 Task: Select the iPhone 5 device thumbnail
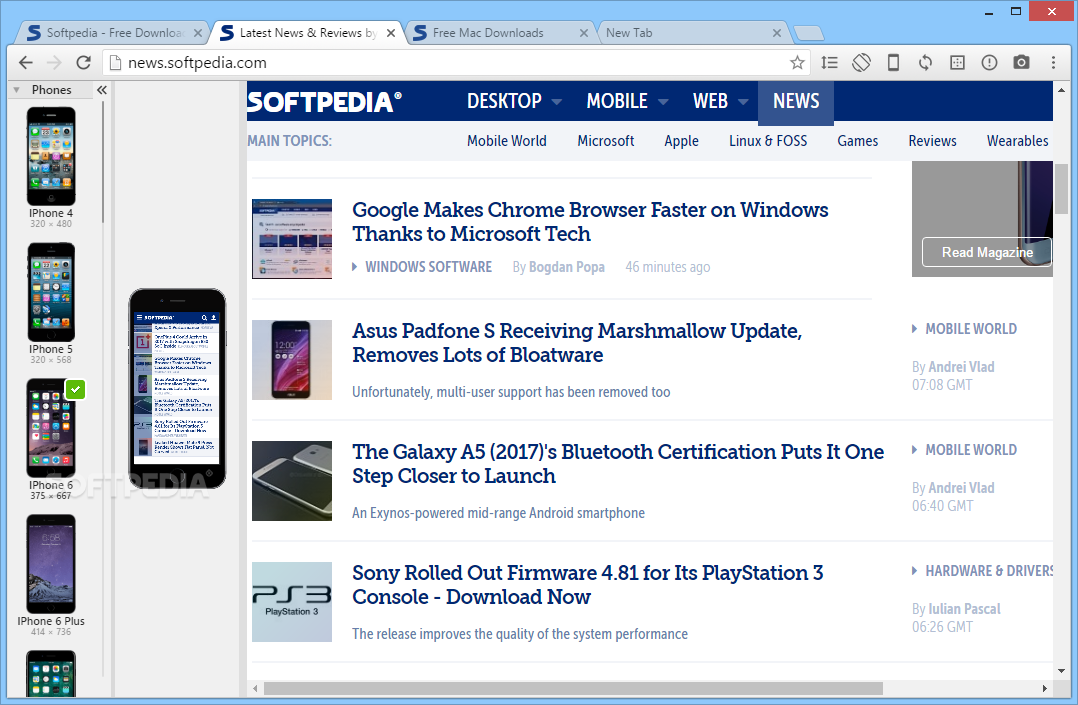click(x=51, y=292)
